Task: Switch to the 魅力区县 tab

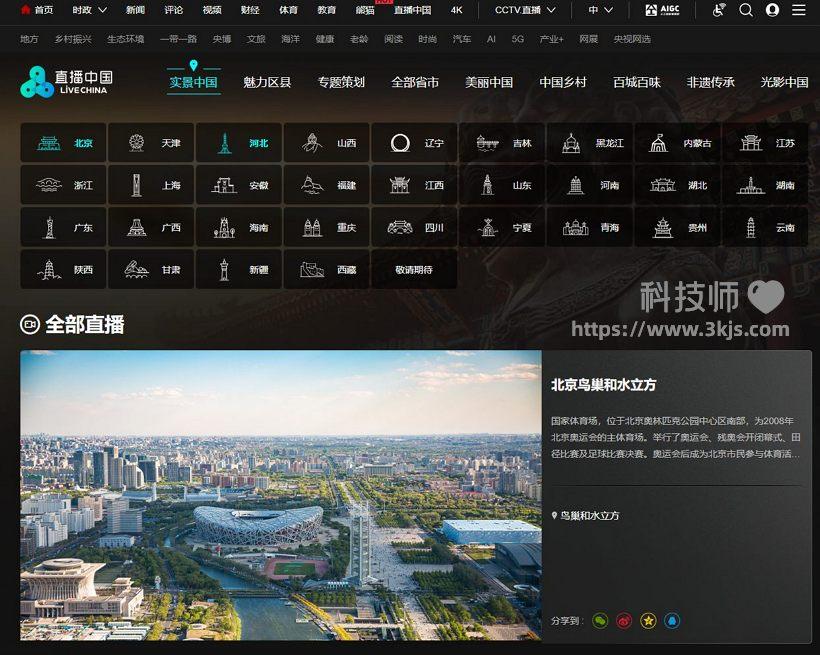Action: [267, 82]
